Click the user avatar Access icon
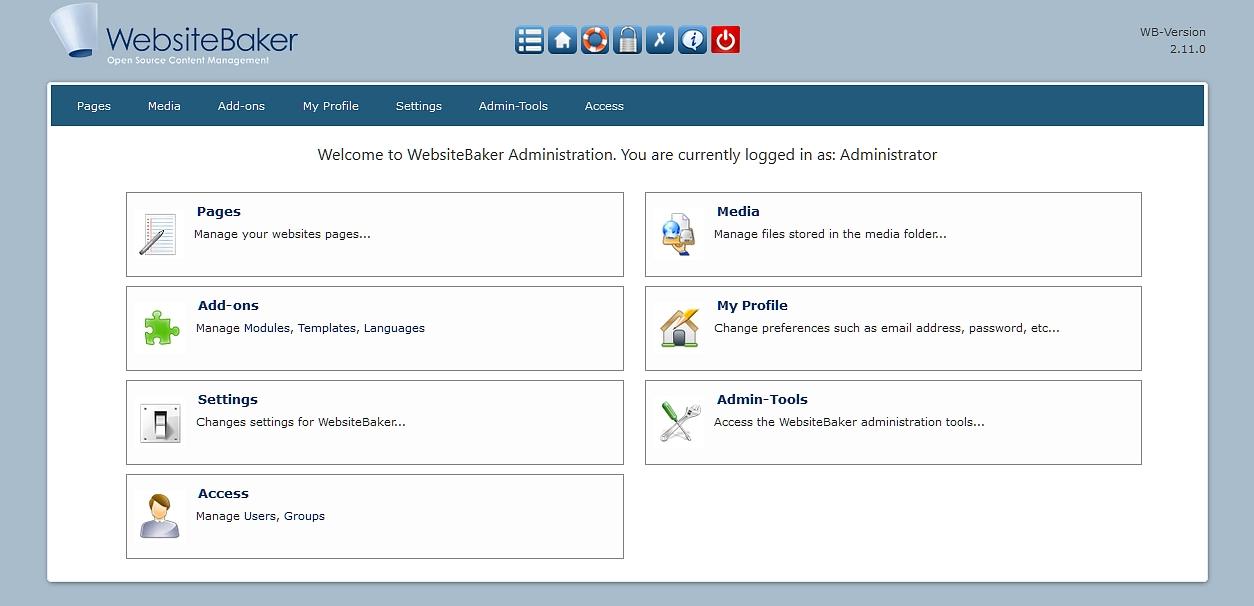 click(160, 516)
